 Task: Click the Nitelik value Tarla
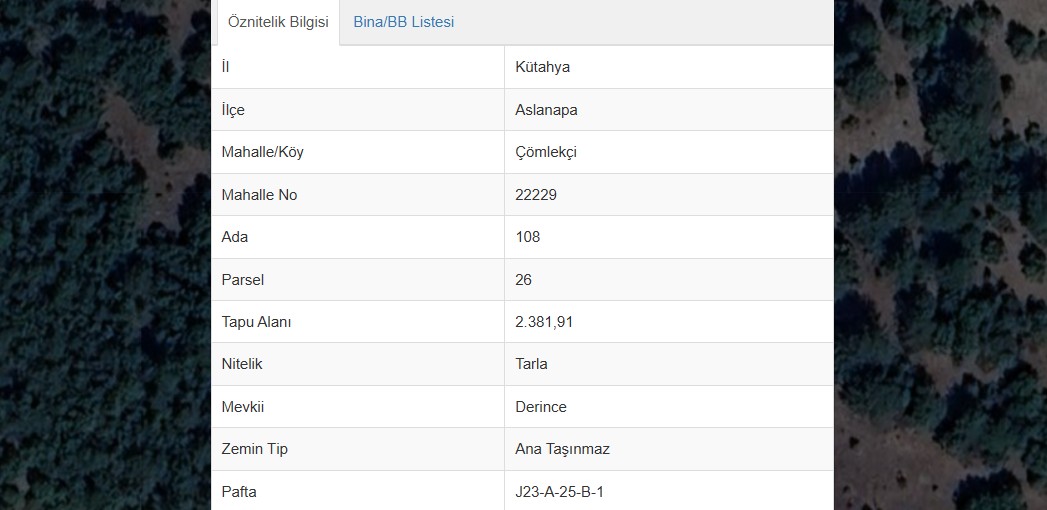[532, 364]
